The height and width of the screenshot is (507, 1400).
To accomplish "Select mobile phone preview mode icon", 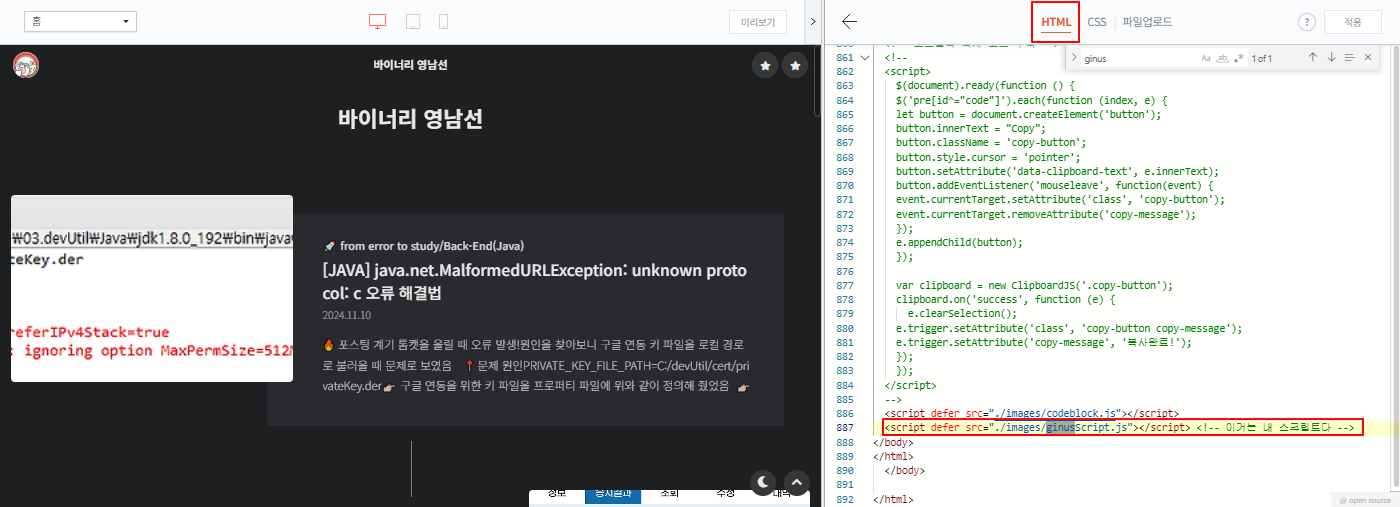I will [x=443, y=22].
